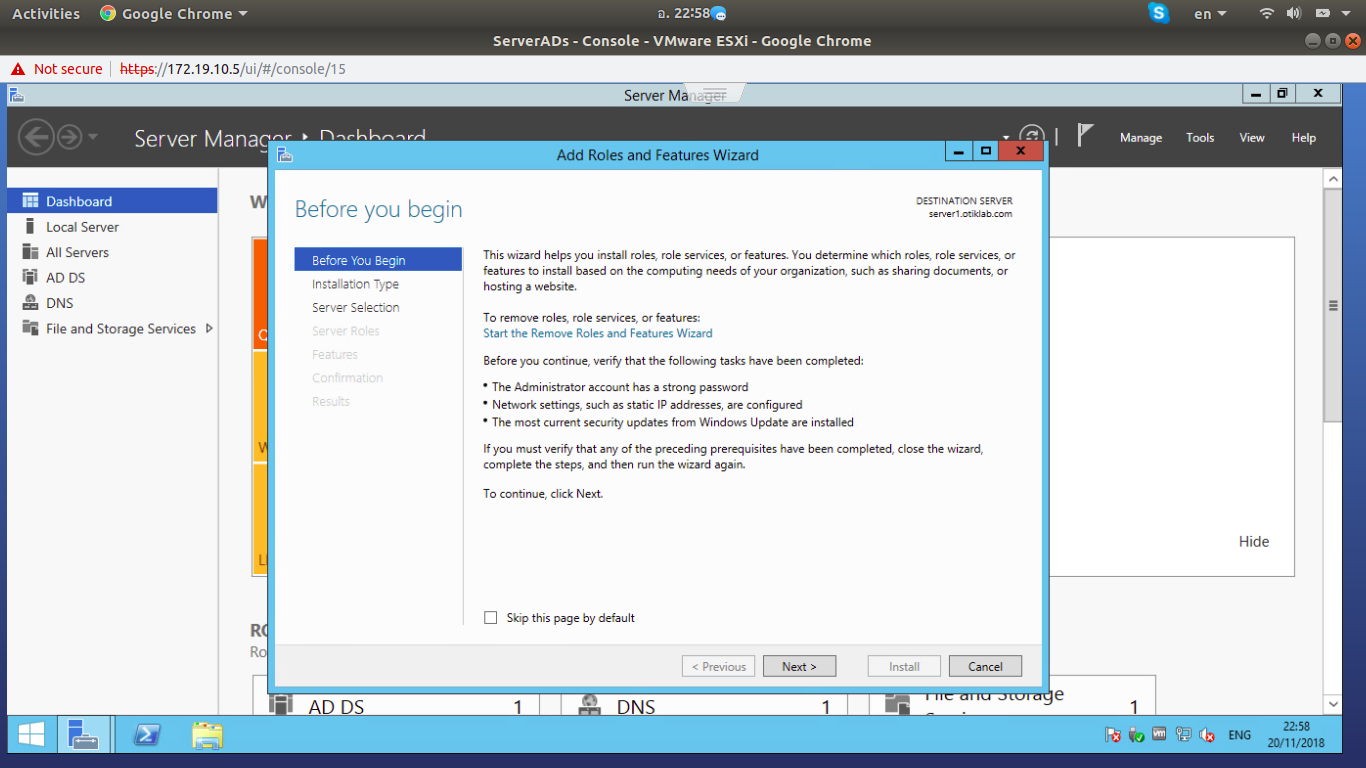Image resolution: width=1366 pixels, height=768 pixels.
Task: Click the network tray icon
Action: pos(1183,735)
